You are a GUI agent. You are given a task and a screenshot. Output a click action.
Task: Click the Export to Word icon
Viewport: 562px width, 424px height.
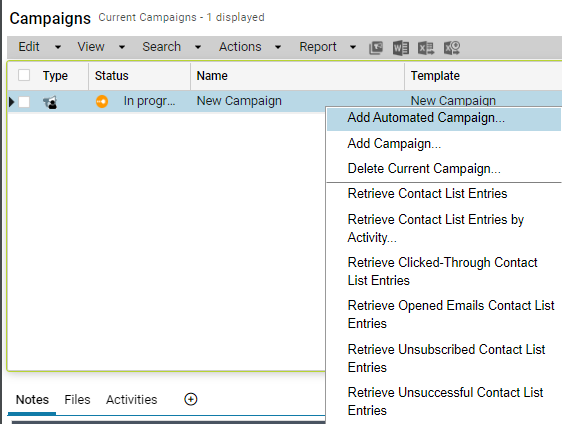[401, 47]
